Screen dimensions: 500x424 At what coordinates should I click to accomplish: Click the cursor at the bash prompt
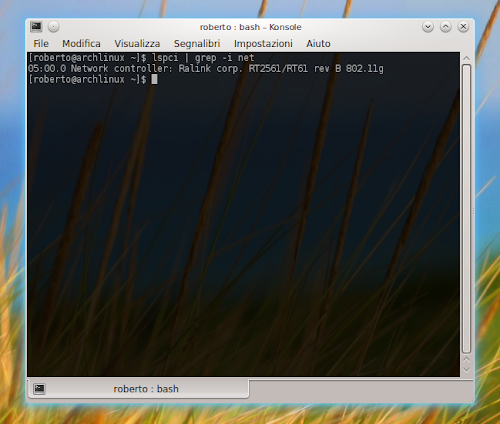[154, 79]
